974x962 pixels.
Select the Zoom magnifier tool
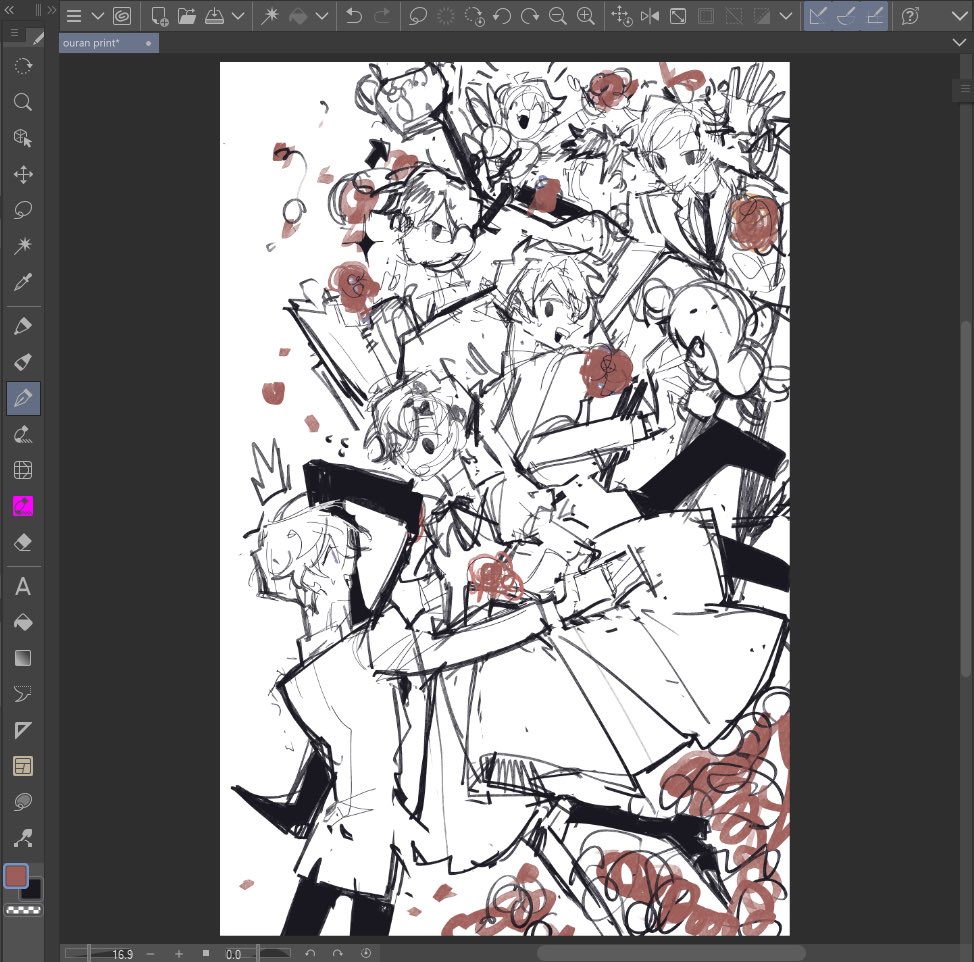tap(23, 102)
